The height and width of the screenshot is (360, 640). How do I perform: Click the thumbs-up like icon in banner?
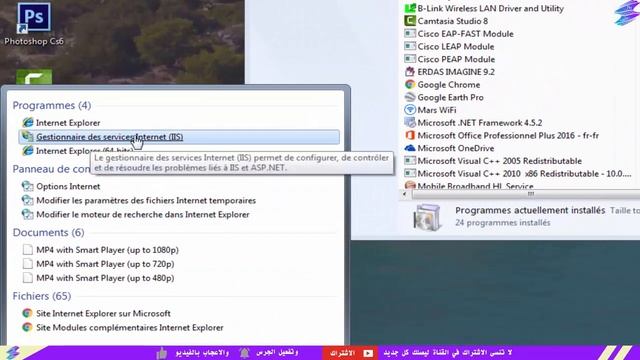(x=162, y=353)
